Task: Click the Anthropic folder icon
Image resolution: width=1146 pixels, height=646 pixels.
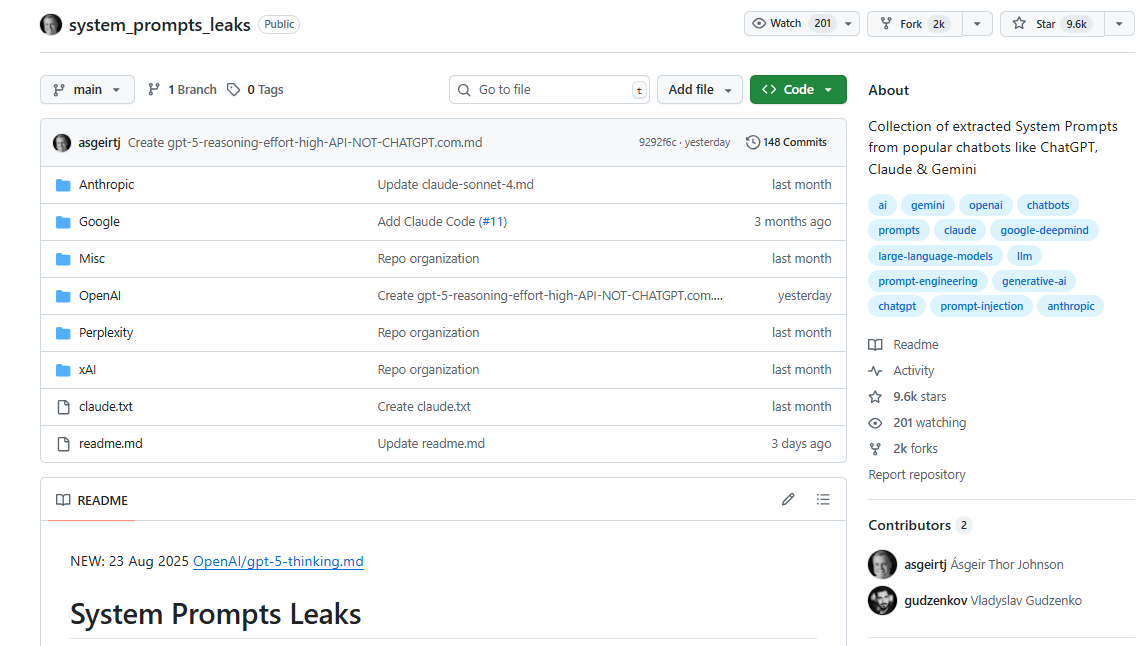Action: pyautogui.click(x=64, y=185)
